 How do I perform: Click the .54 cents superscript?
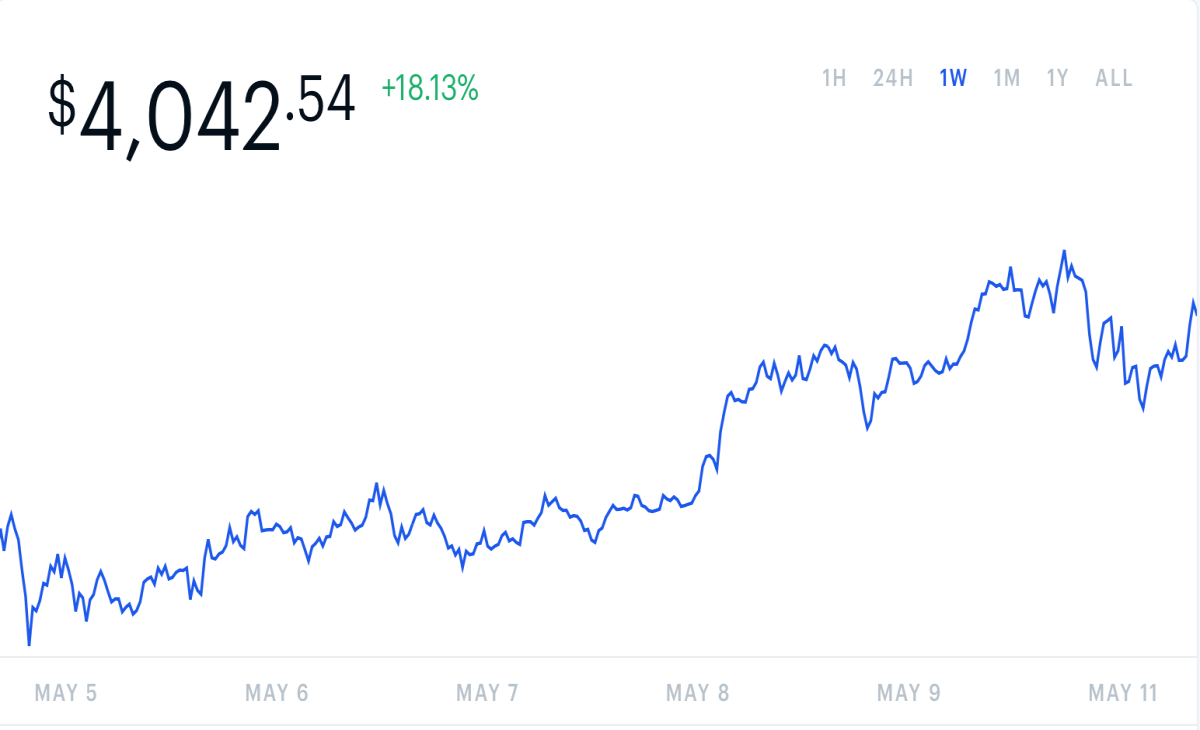[x=322, y=100]
